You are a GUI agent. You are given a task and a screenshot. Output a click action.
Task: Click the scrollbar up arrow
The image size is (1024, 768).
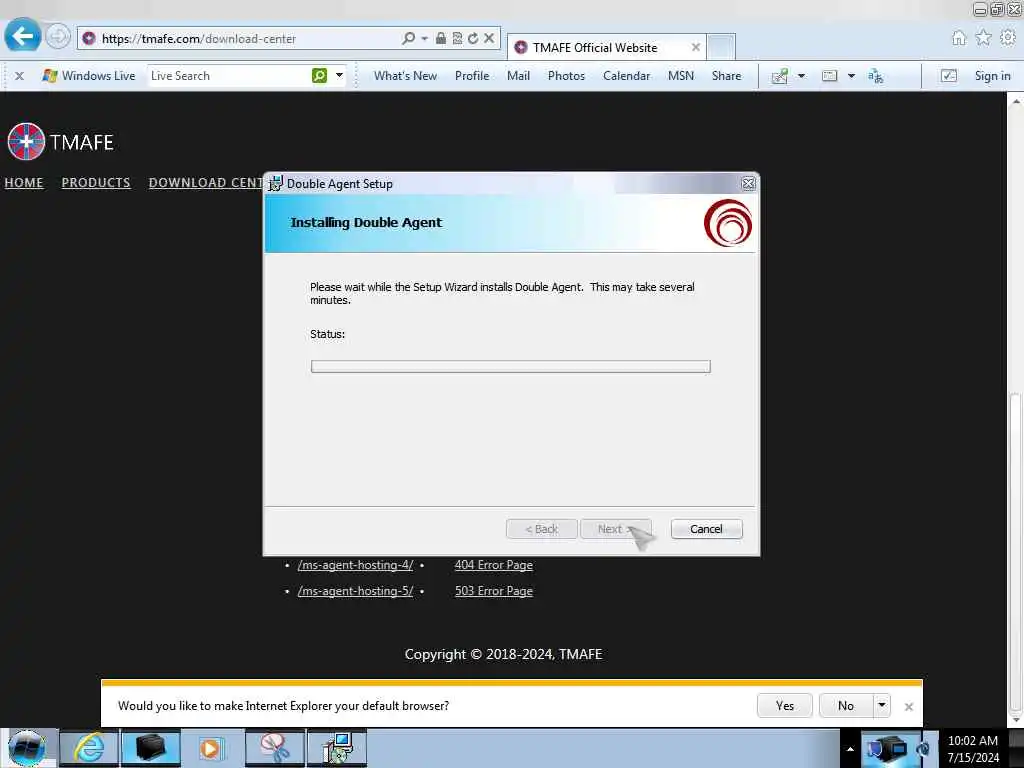click(x=1015, y=101)
